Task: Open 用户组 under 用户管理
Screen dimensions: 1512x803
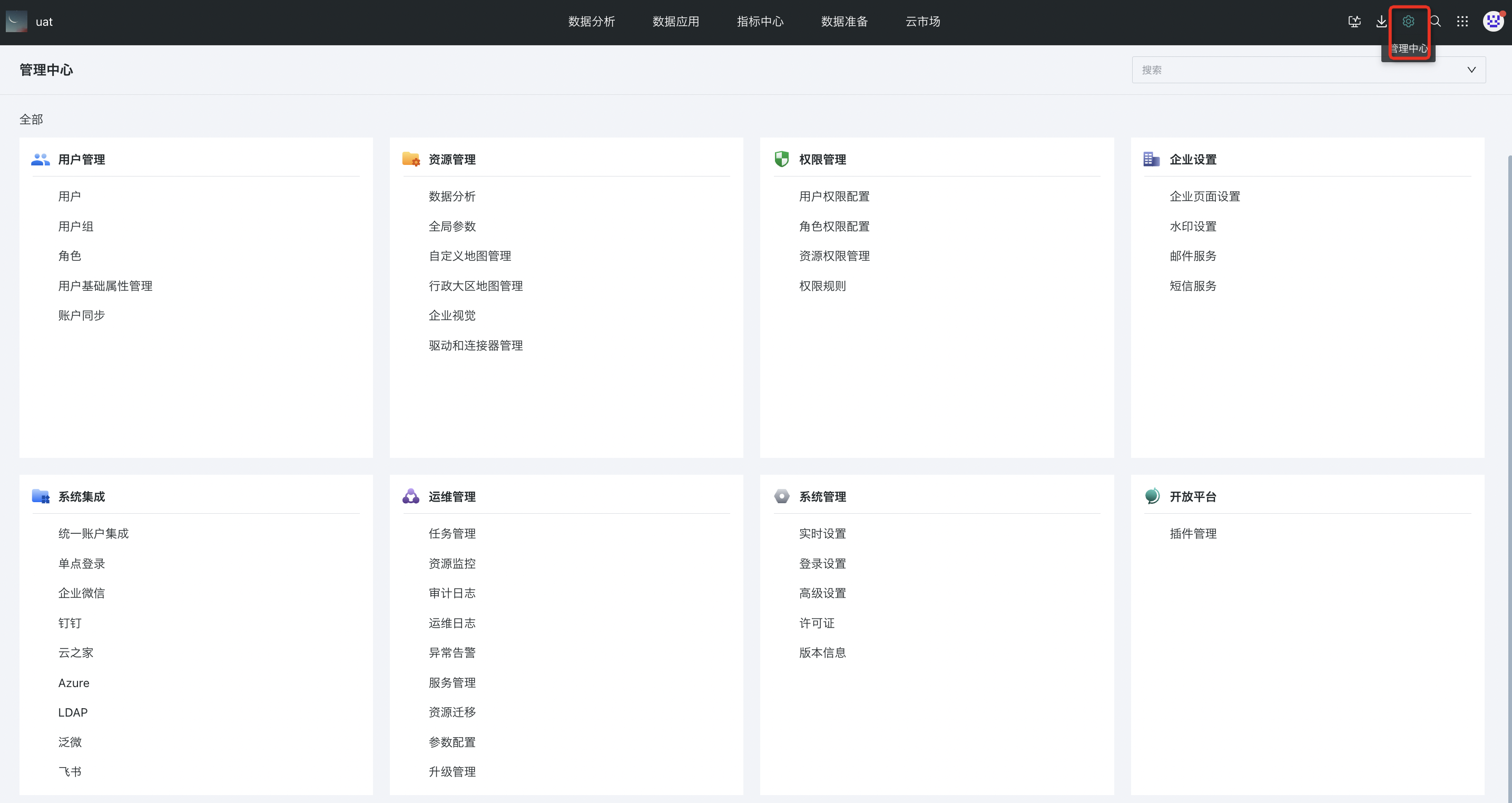Action: pyautogui.click(x=76, y=227)
